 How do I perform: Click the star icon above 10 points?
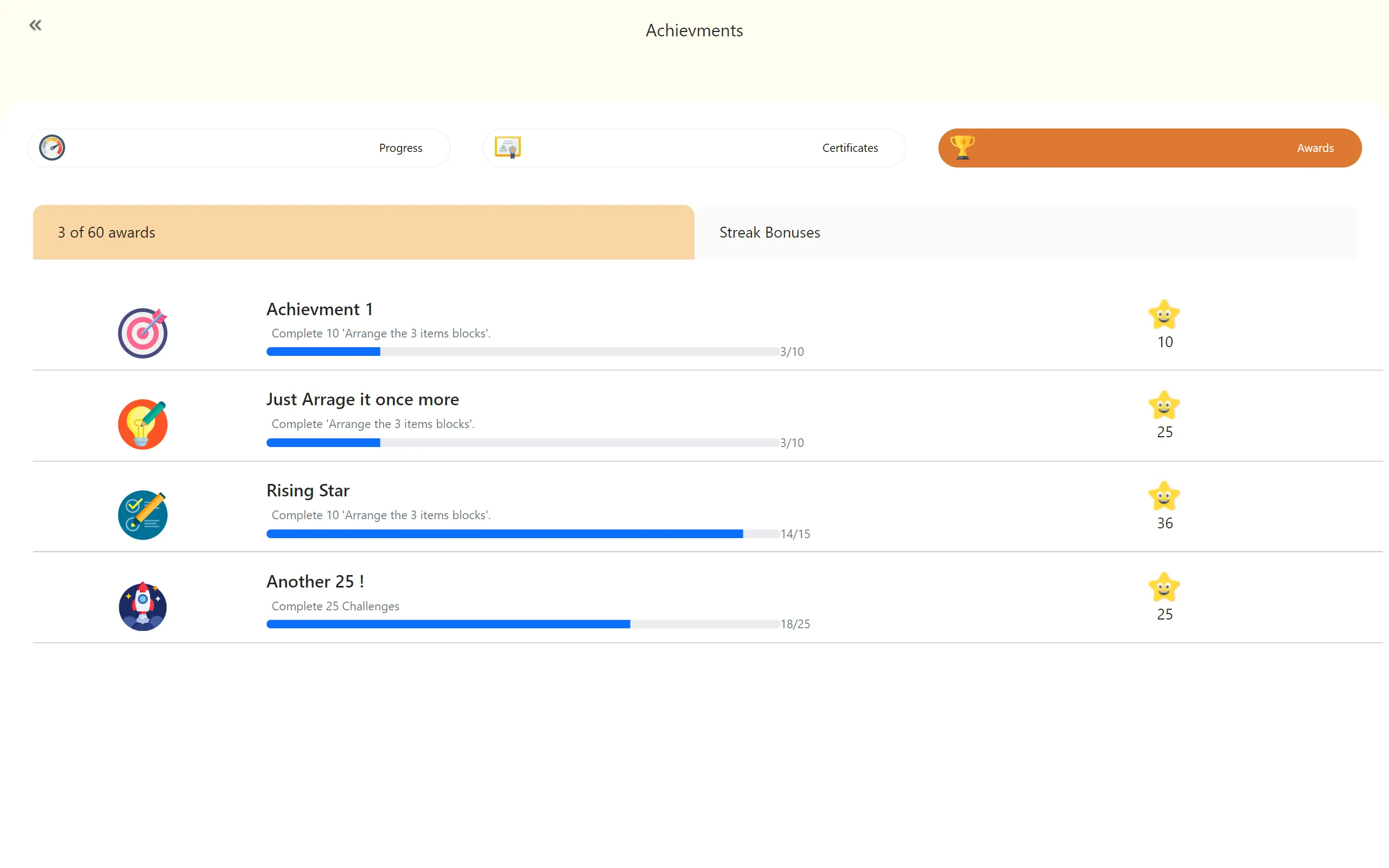(x=1164, y=315)
